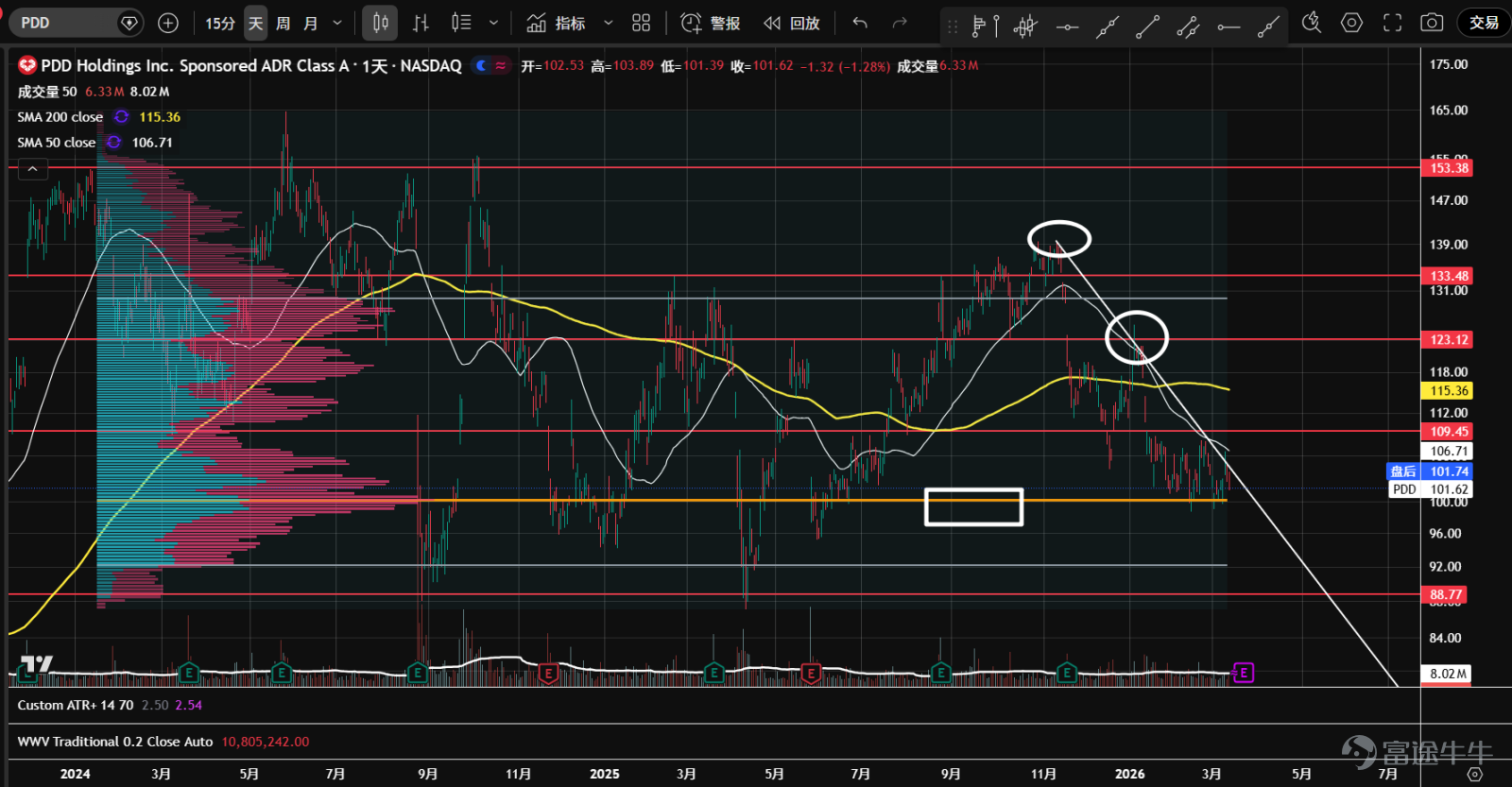Open chart settings hexagon icon
Viewport: 1512px width, 787px height.
1352,23
